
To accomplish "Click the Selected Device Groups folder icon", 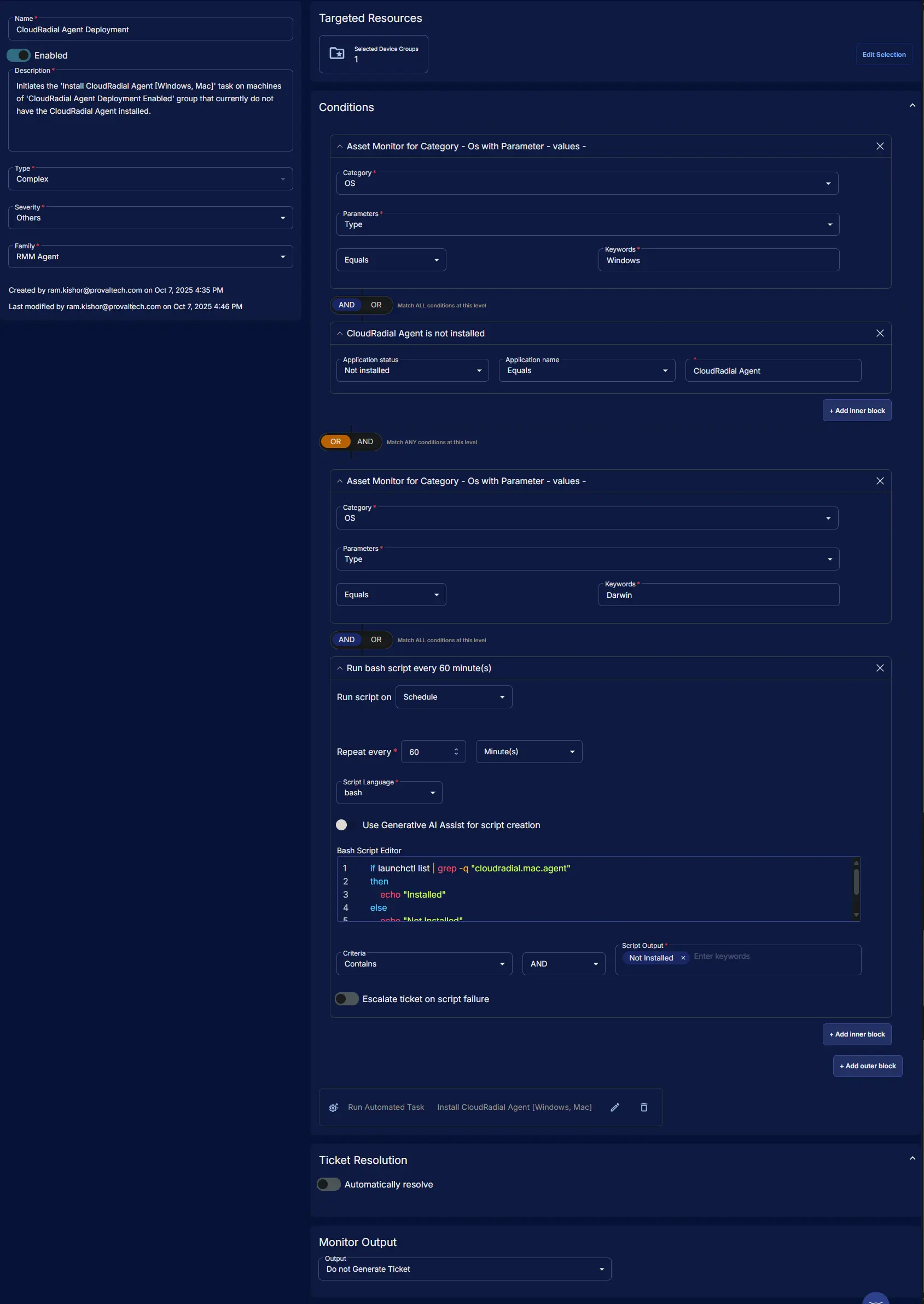I will pos(337,54).
